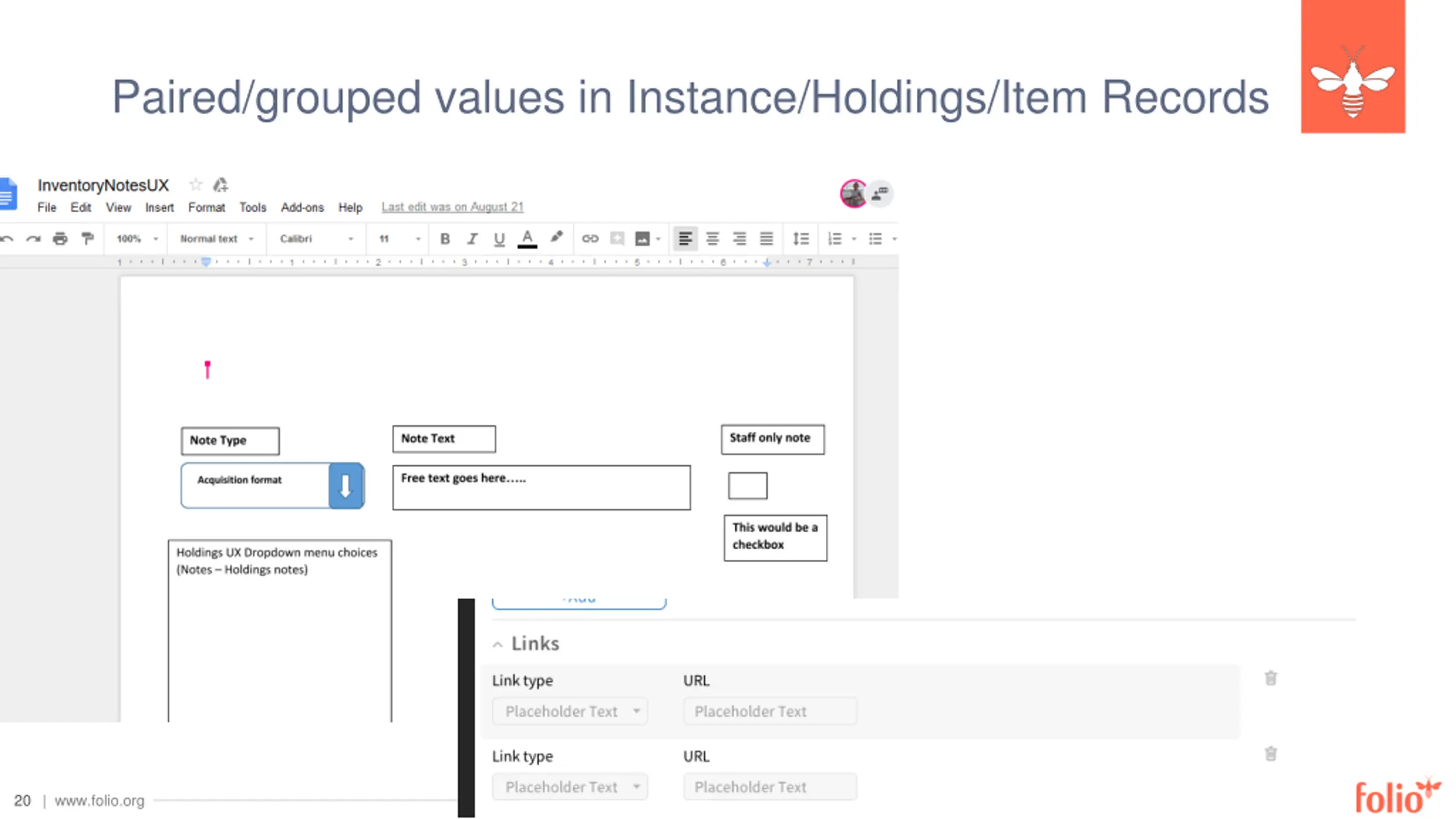Open the second Link type dropdown
This screenshot has width=1456, height=819.
[x=570, y=787]
